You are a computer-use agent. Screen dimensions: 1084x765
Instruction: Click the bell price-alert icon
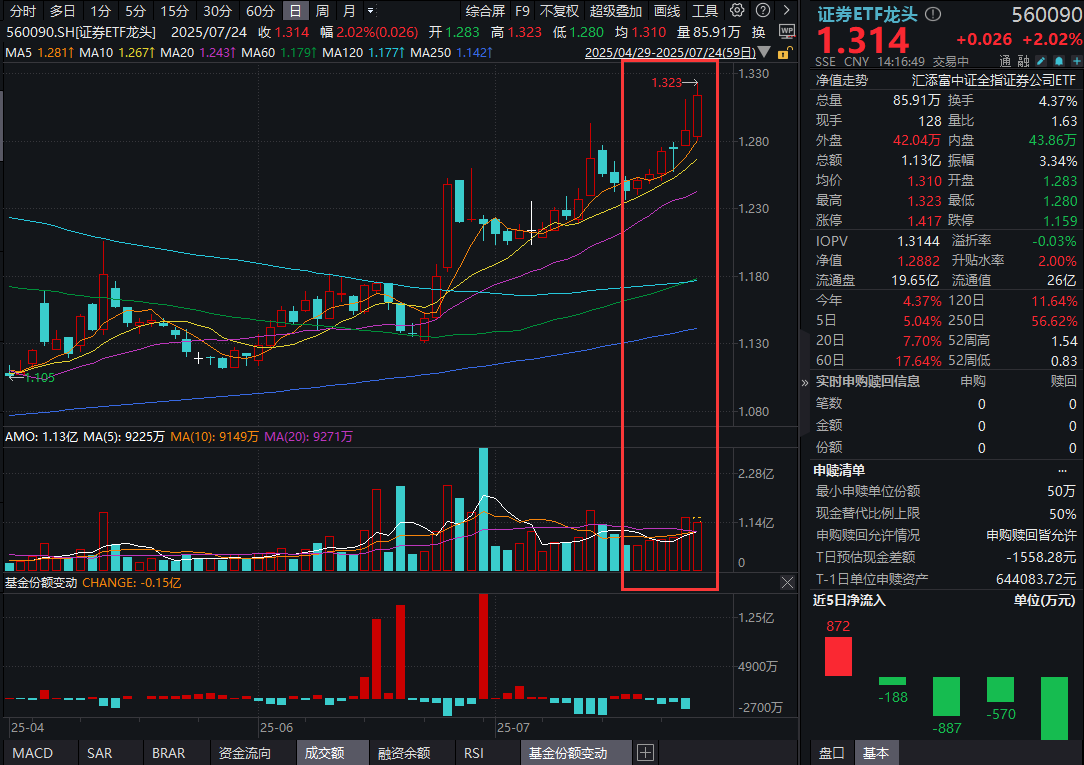coord(1058,62)
